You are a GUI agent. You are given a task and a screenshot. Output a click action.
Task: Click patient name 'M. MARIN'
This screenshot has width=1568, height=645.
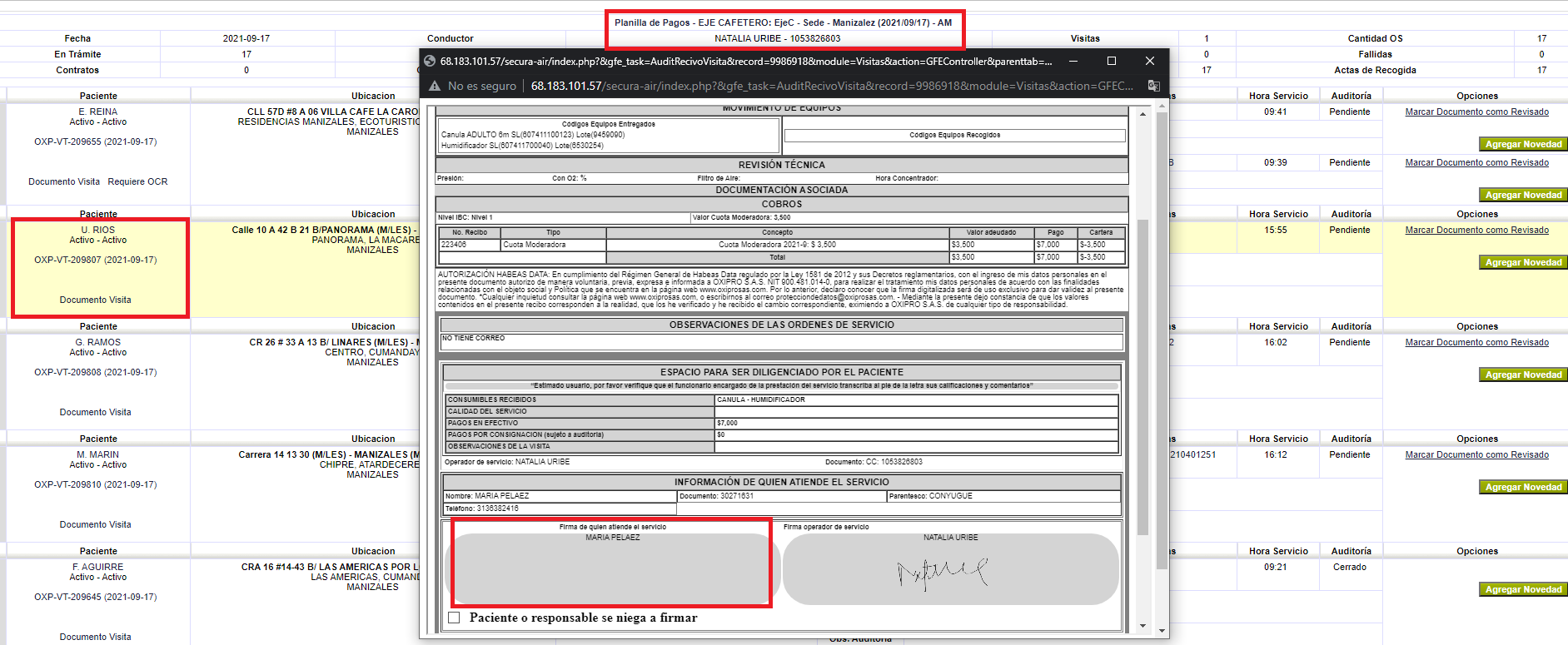click(x=98, y=454)
